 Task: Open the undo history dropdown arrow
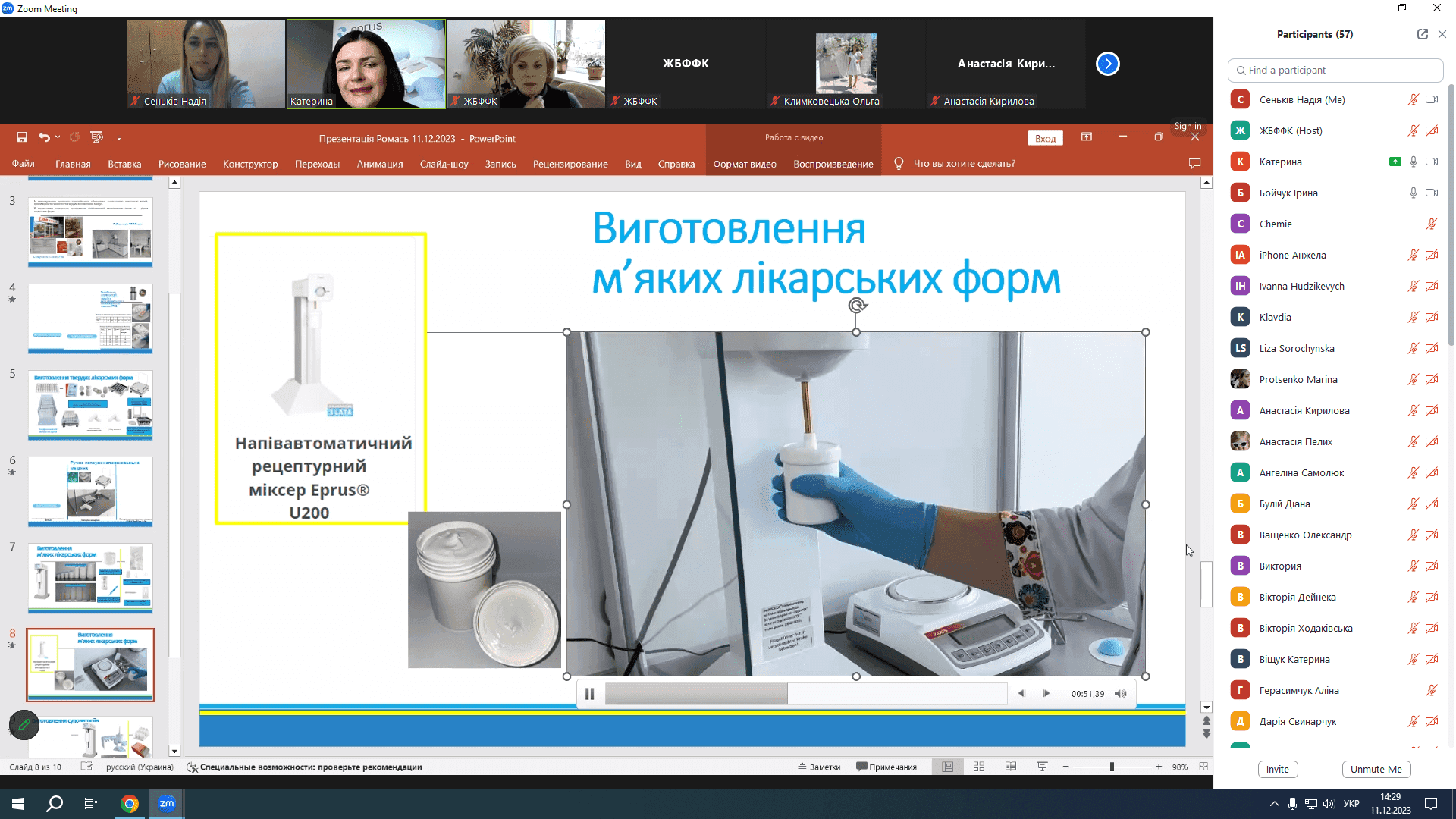pos(58,137)
